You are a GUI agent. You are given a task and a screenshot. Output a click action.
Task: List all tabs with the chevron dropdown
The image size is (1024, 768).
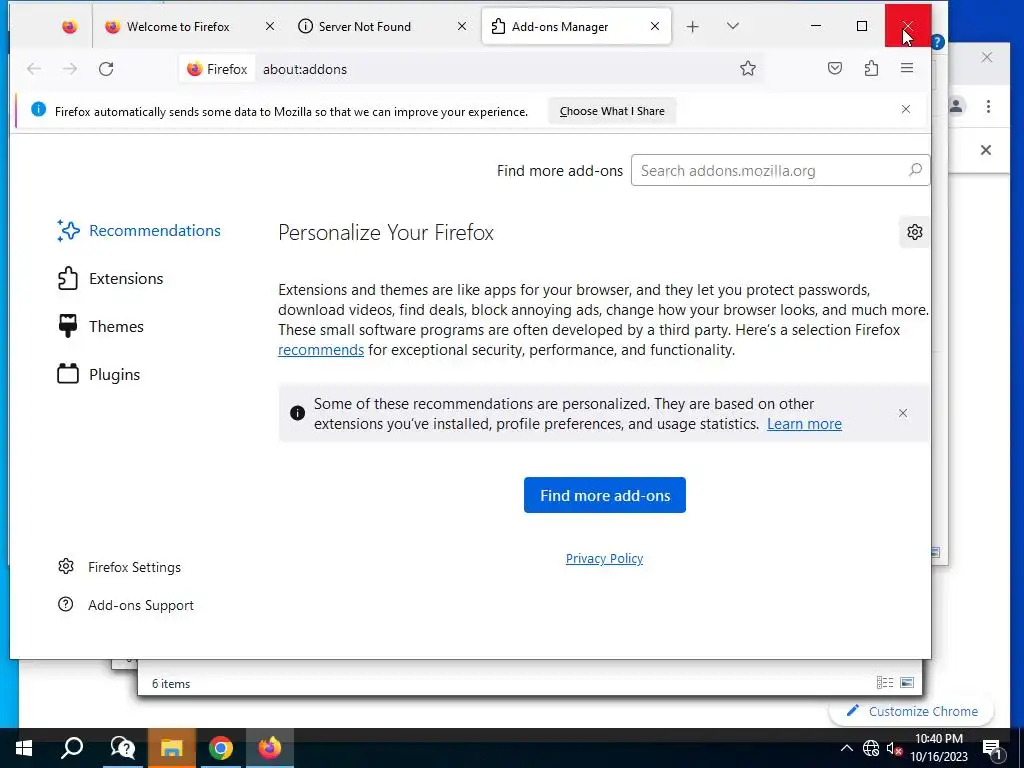[733, 26]
